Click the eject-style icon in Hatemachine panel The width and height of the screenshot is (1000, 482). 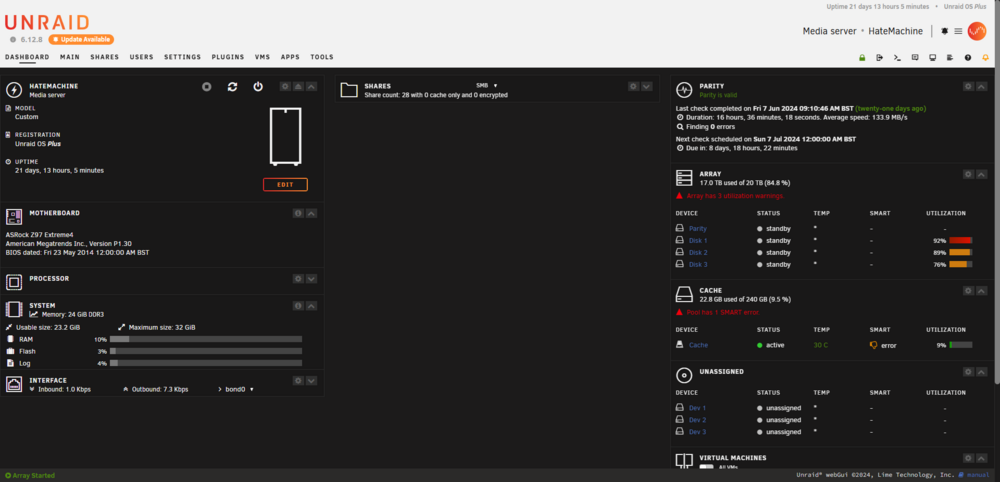point(298,87)
